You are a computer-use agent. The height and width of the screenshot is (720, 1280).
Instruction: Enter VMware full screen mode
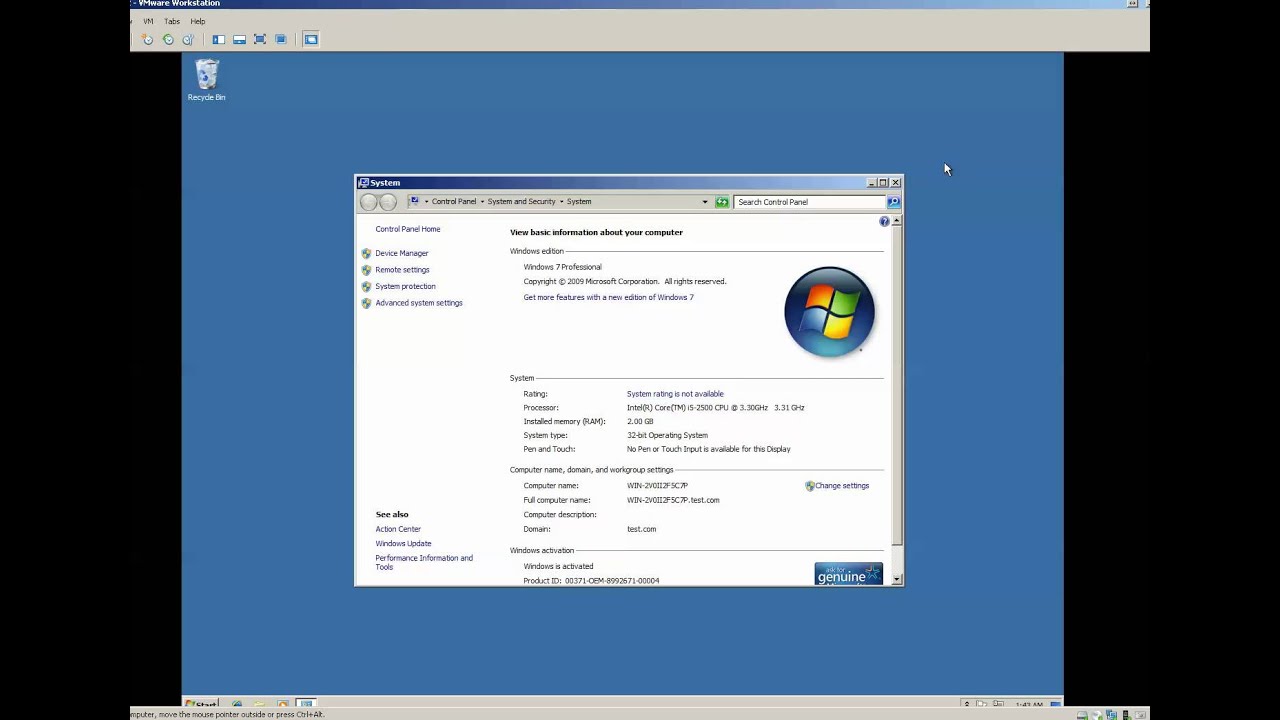click(260, 39)
